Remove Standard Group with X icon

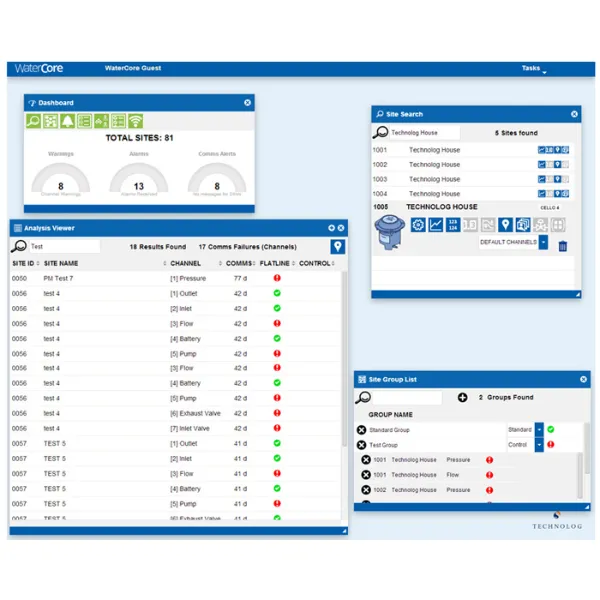(x=362, y=430)
